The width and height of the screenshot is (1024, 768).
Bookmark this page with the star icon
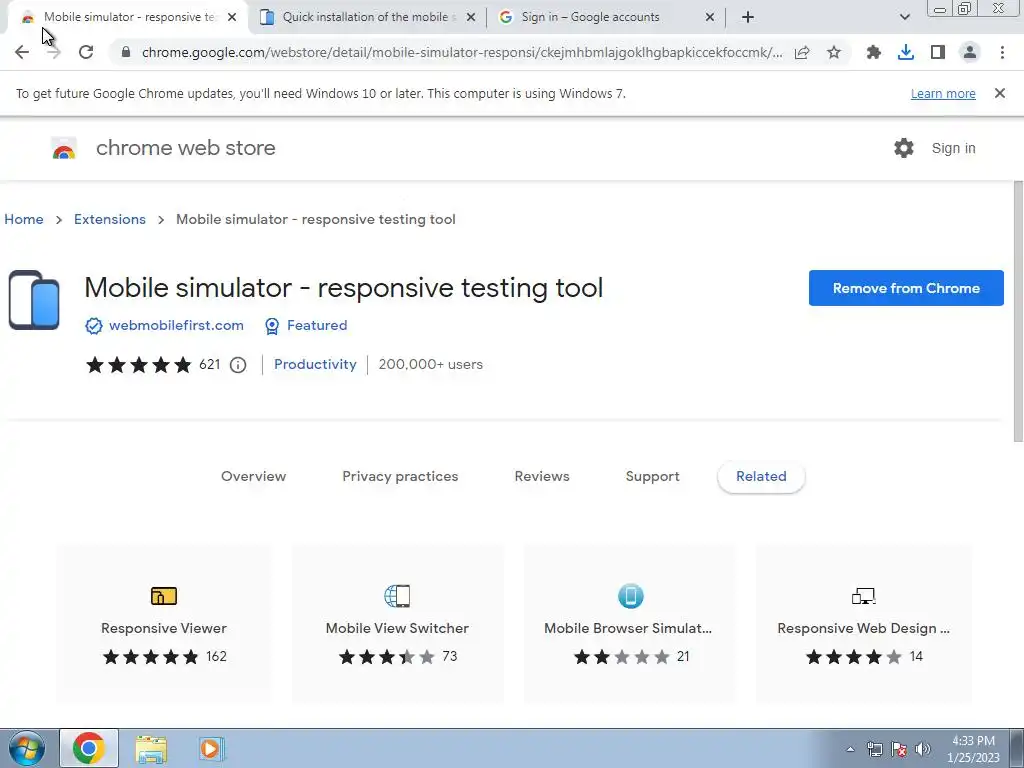tap(834, 52)
